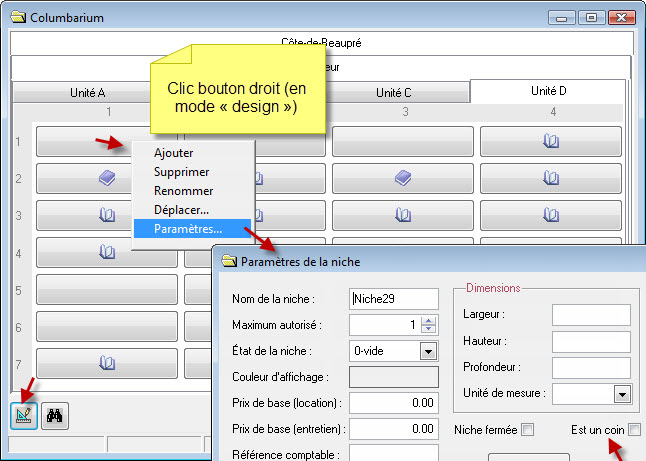The height and width of the screenshot is (461, 646).
Task: Click open book niche in row 3 under Unité A
Action: [x=106, y=215]
